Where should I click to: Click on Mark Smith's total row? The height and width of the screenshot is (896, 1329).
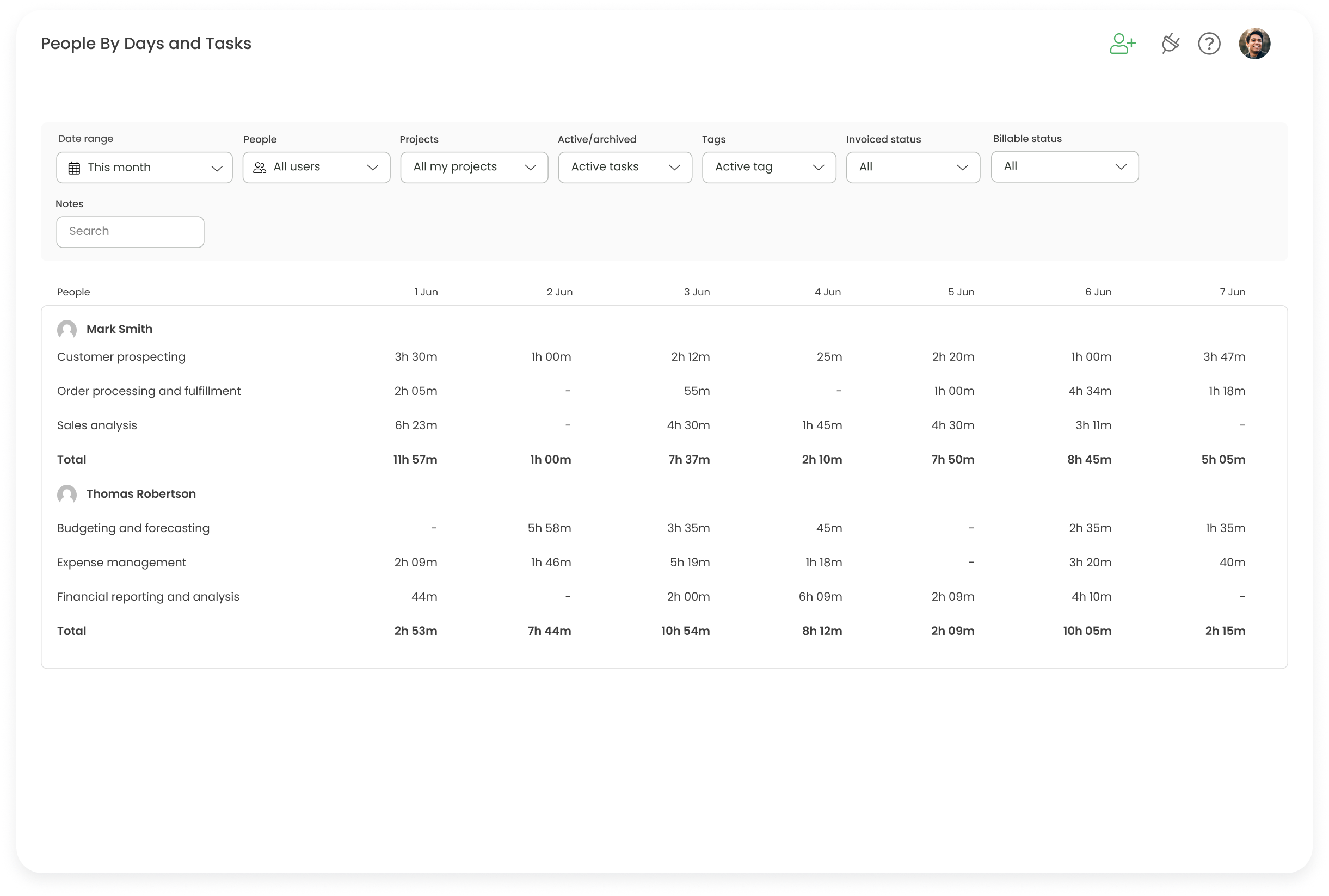tap(71, 459)
